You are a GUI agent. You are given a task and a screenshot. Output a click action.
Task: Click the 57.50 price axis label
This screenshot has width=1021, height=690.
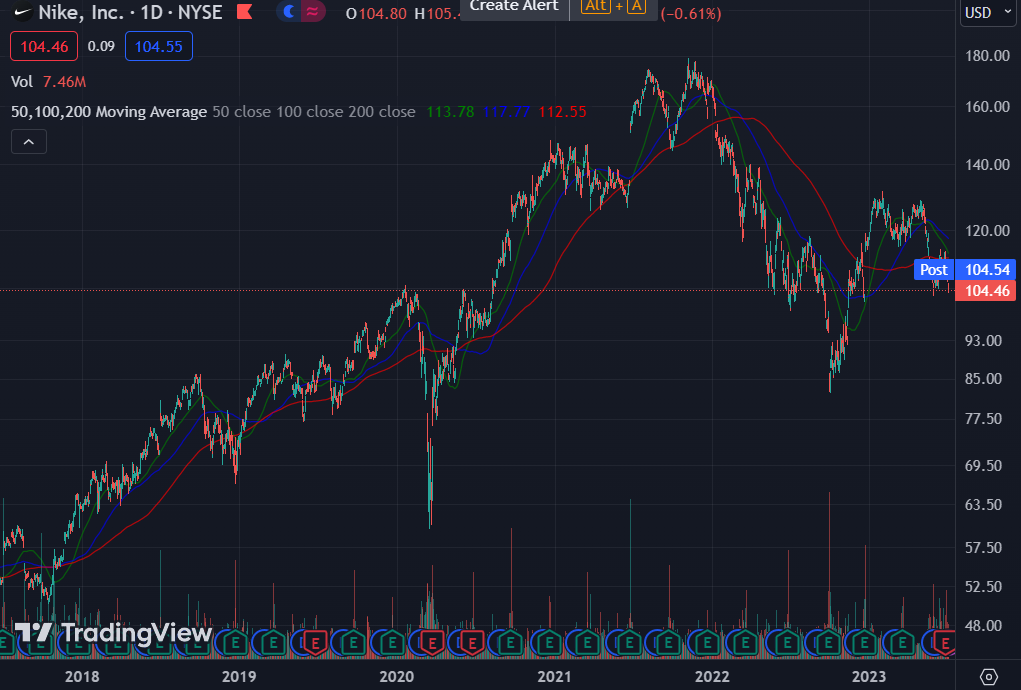[983, 547]
